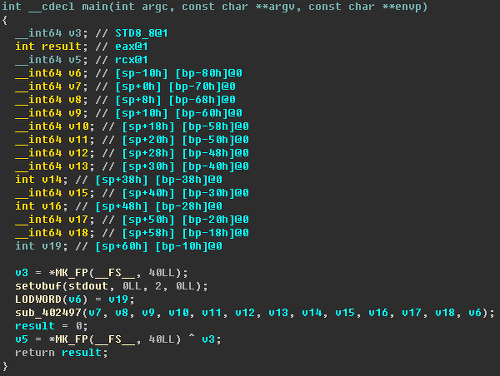Click the rcx@1 comment

point(131,60)
